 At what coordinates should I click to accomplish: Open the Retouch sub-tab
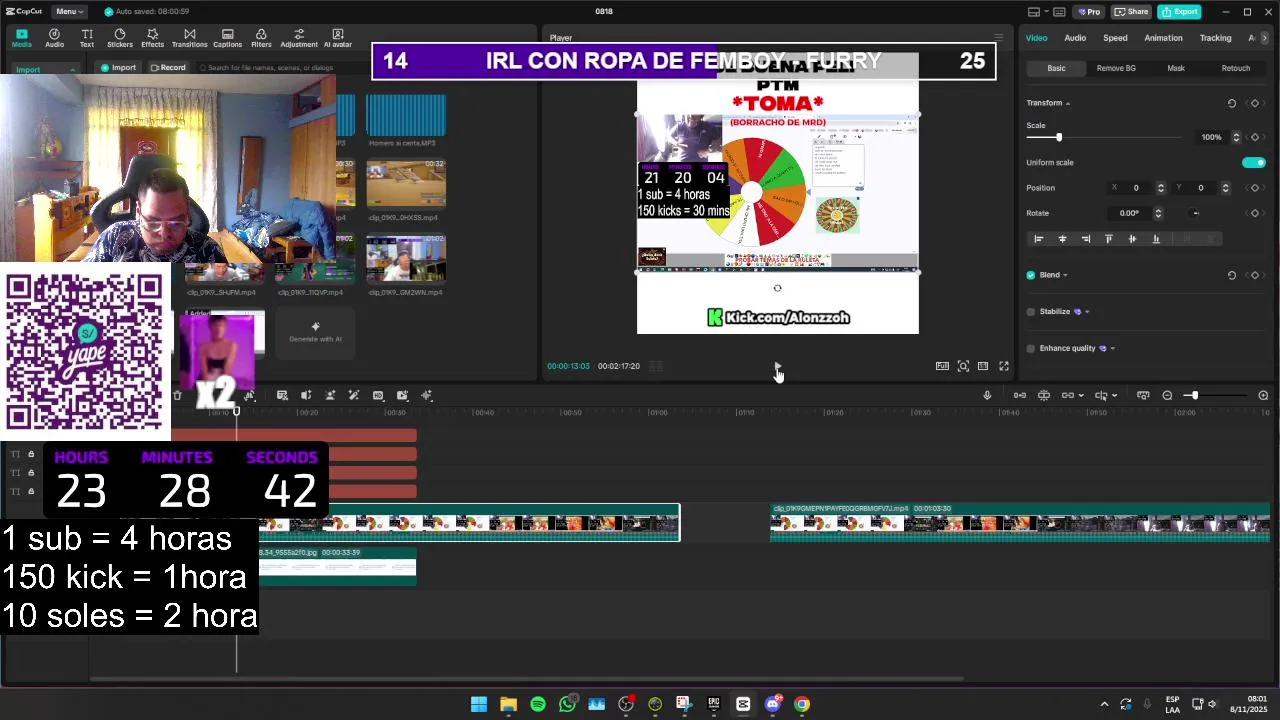coord(1235,68)
